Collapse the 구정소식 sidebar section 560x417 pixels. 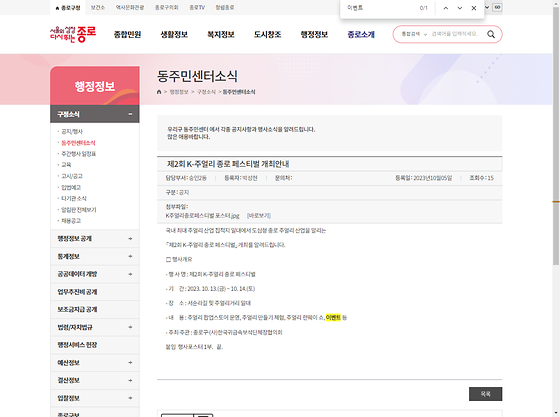click(x=95, y=114)
